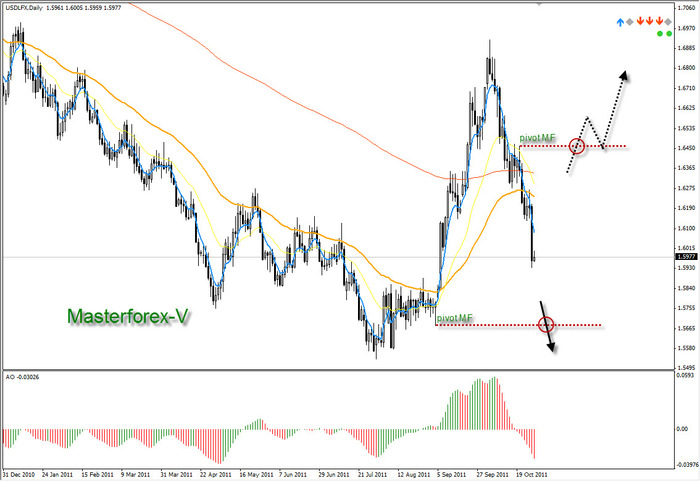
Task: Click the dotted upward arrow tip
Action: 625,73
